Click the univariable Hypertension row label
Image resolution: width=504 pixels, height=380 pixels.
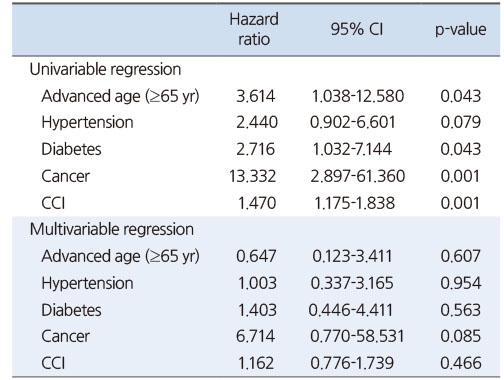87,123
